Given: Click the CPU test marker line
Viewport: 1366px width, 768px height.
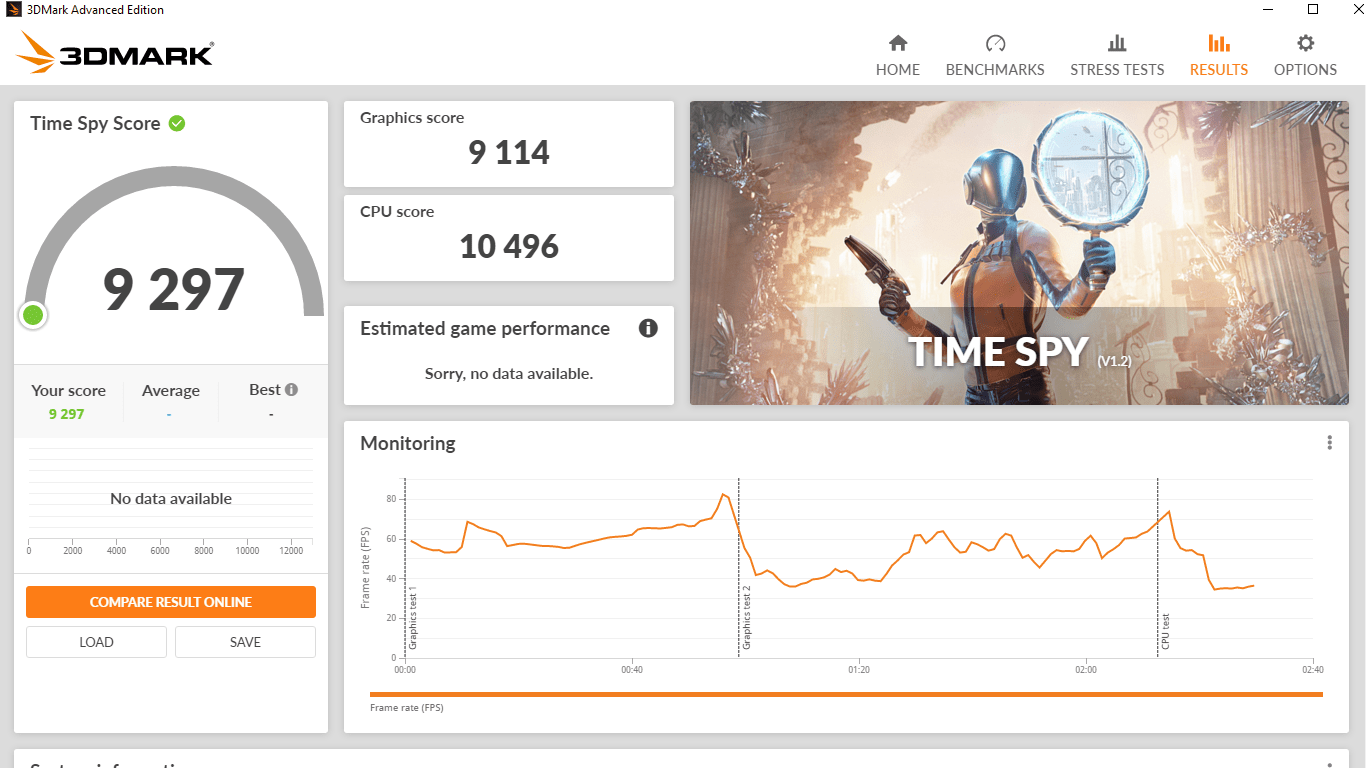Looking at the screenshot, I should (1158, 567).
